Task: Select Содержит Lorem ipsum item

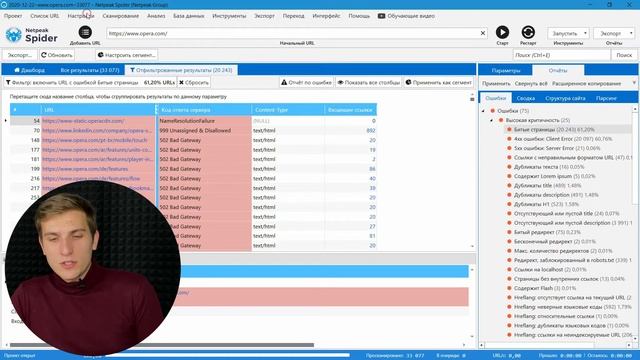Action: (554, 176)
